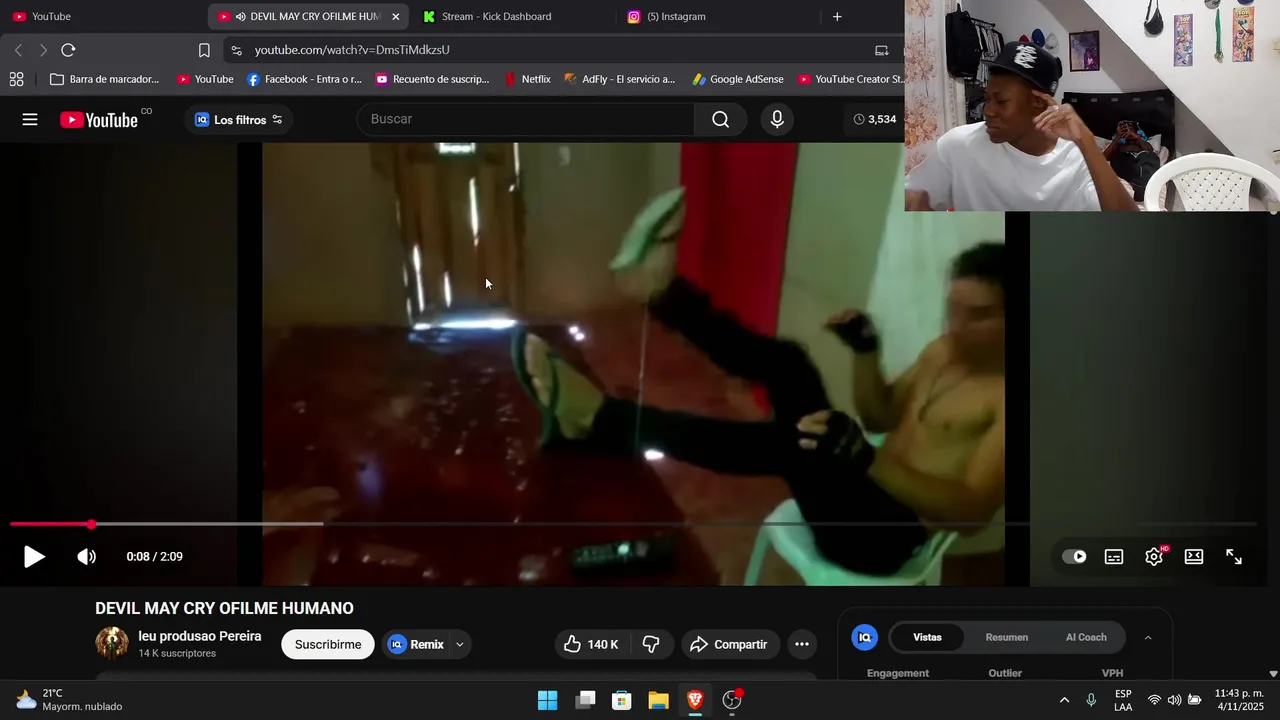The height and width of the screenshot is (720, 1280).
Task: Toggle subtitles captions button
Action: 1114,557
